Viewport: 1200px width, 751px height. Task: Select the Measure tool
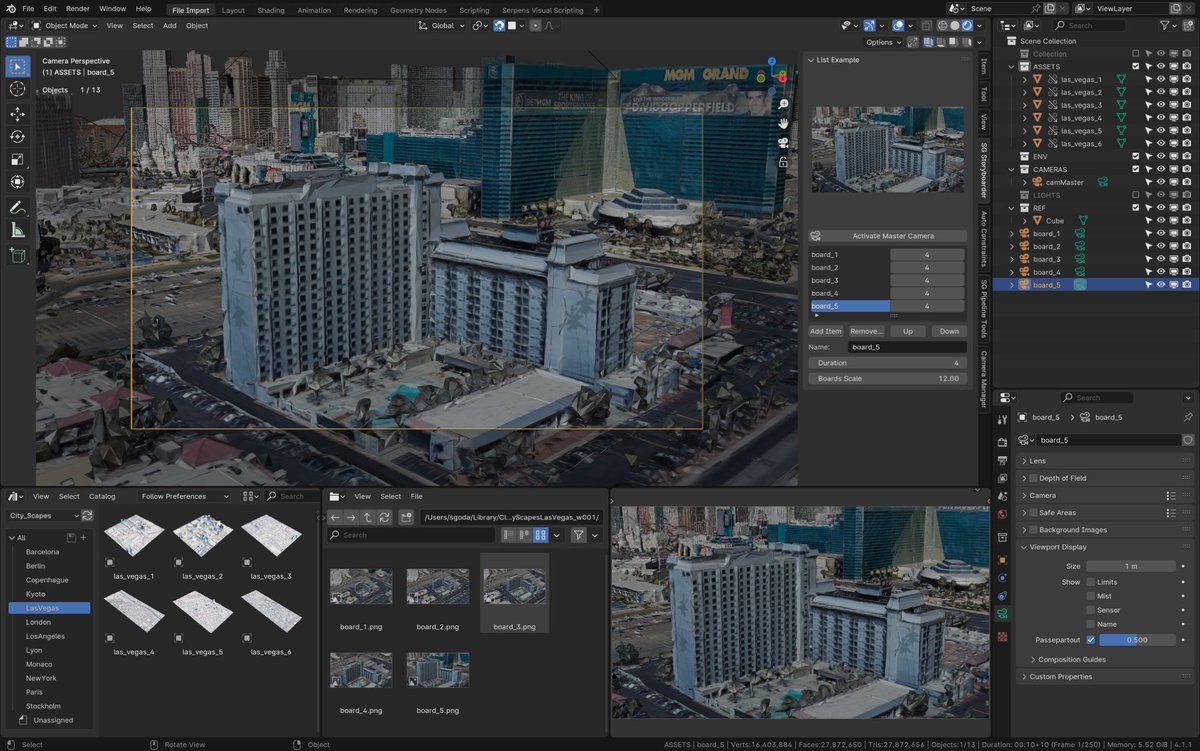(x=16, y=231)
